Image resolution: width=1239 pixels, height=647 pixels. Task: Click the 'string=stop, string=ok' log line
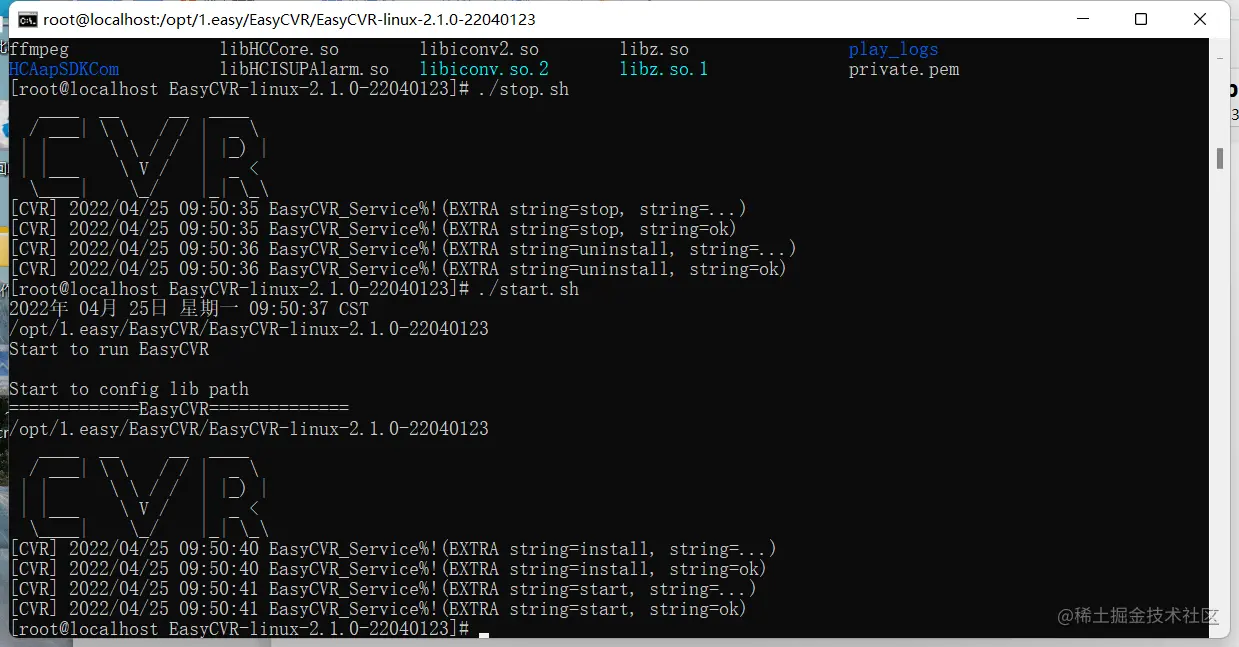[373, 229]
